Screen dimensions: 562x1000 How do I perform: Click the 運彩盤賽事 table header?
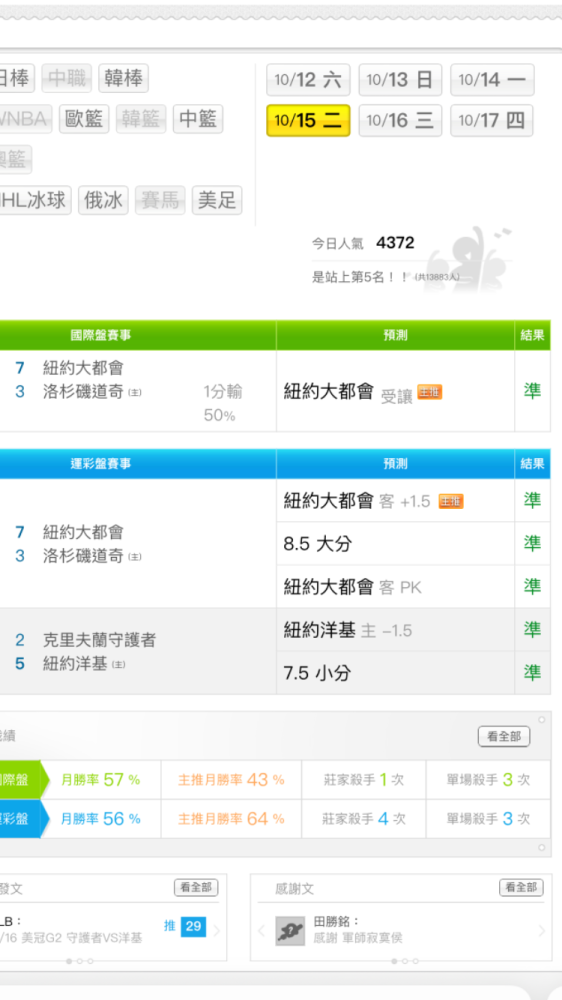[100, 464]
